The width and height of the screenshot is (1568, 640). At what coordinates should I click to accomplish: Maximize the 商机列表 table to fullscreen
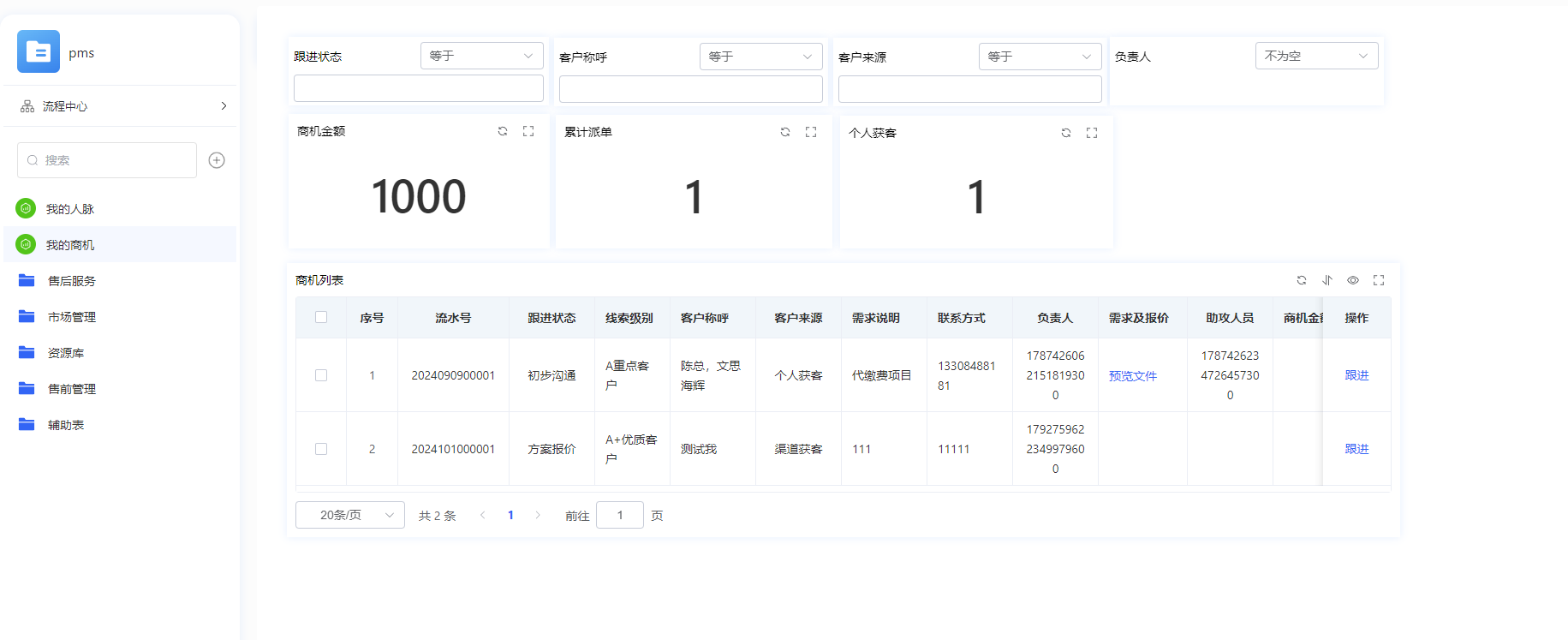(x=1379, y=280)
